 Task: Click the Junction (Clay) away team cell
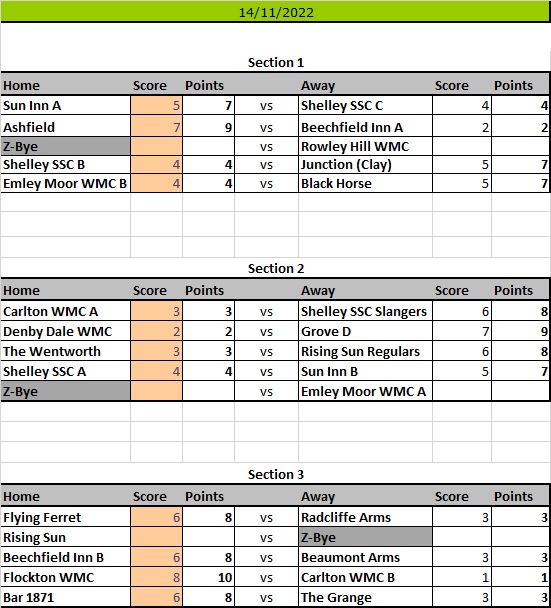tap(365, 164)
